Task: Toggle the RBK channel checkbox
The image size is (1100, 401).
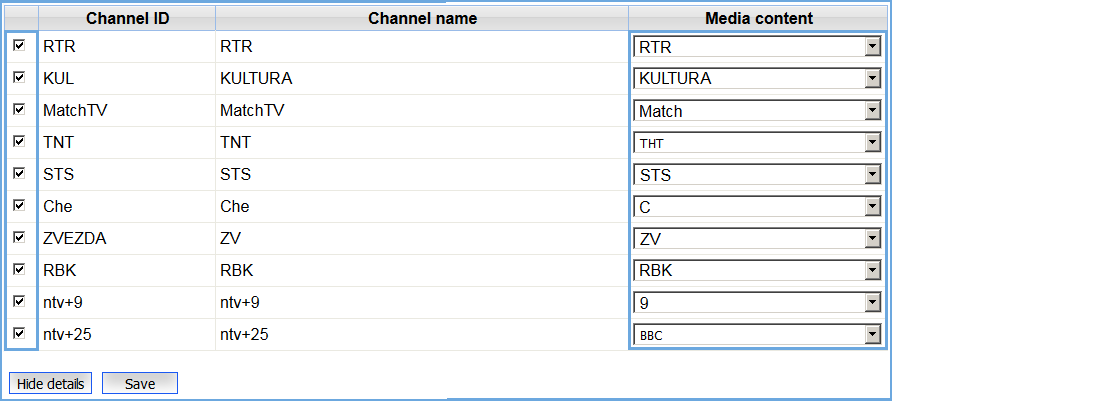Action: pos(20,269)
